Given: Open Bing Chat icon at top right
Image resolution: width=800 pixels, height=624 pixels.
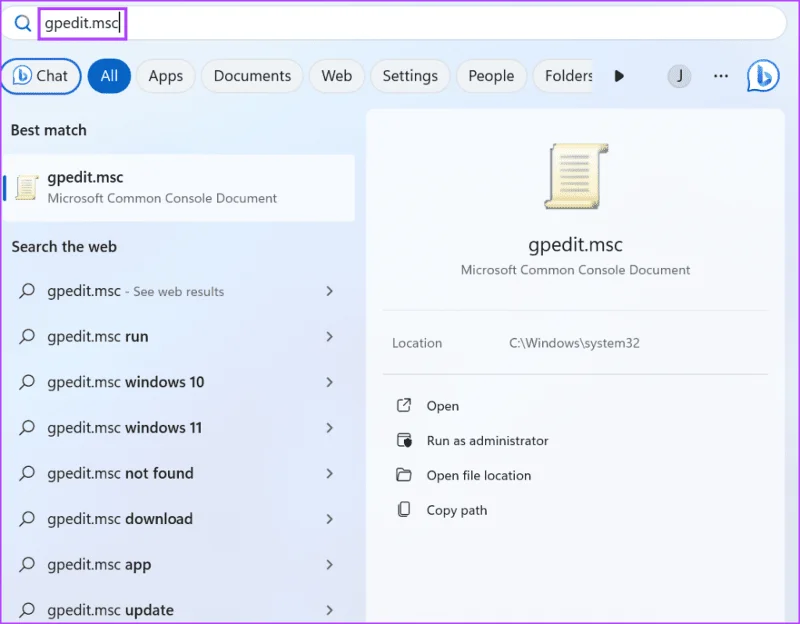Looking at the screenshot, I should (763, 76).
